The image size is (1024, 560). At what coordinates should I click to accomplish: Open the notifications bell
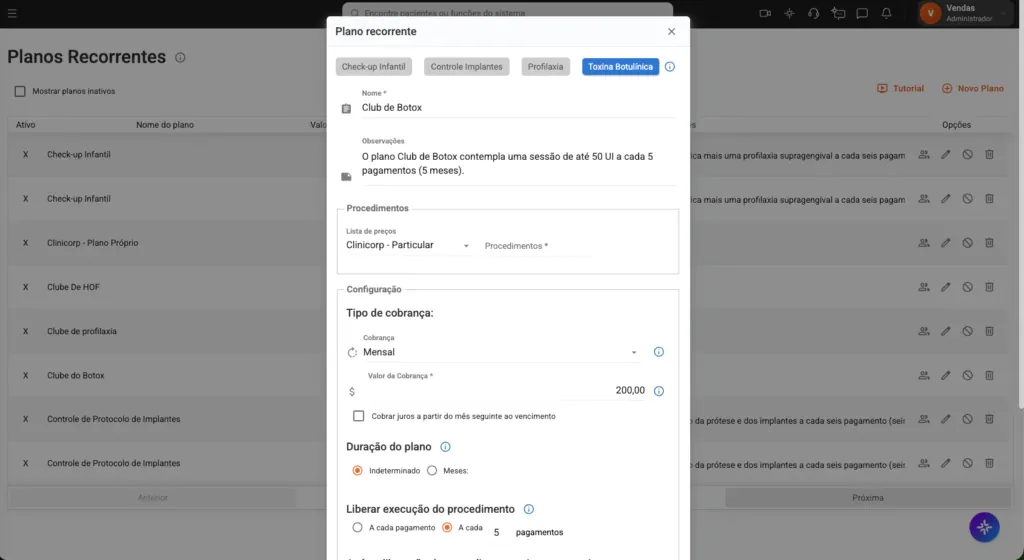[x=886, y=13]
